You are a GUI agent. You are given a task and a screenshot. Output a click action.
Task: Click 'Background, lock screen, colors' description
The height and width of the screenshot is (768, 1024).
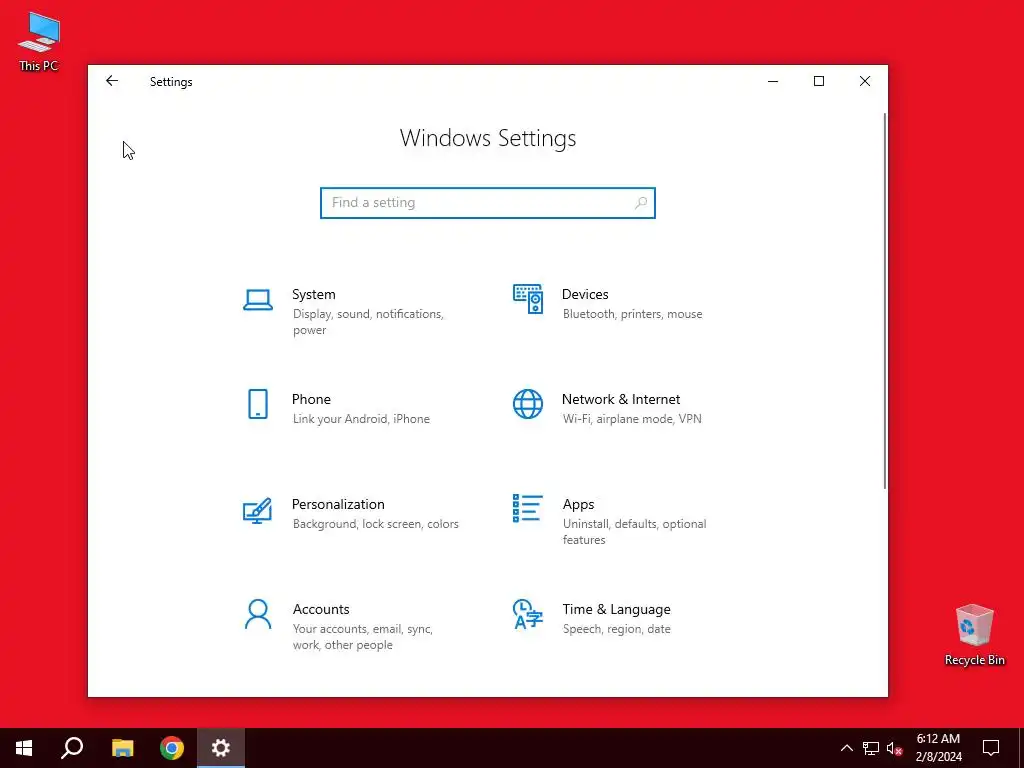point(376,524)
